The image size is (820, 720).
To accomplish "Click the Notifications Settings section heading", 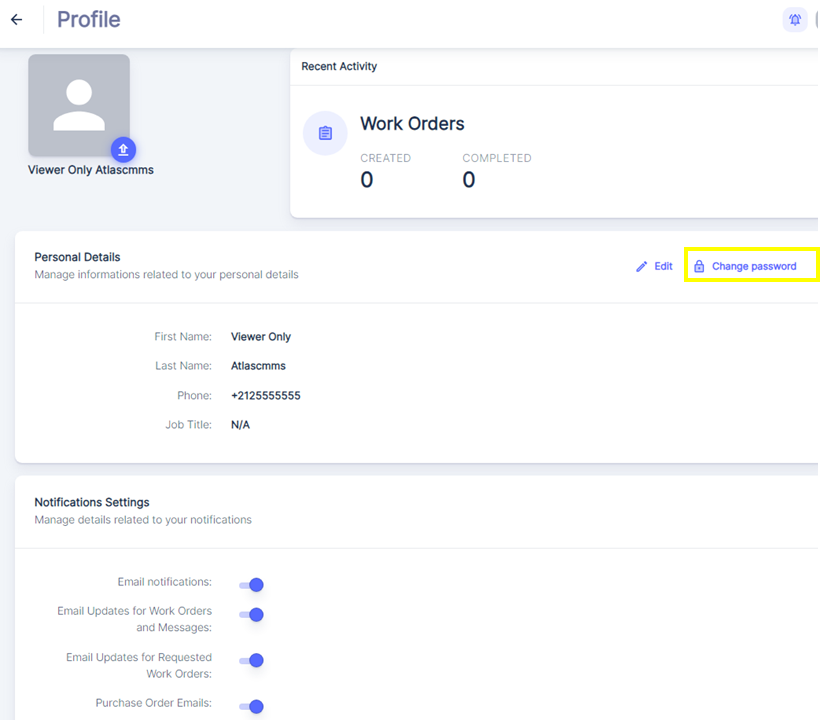I will (92, 503).
